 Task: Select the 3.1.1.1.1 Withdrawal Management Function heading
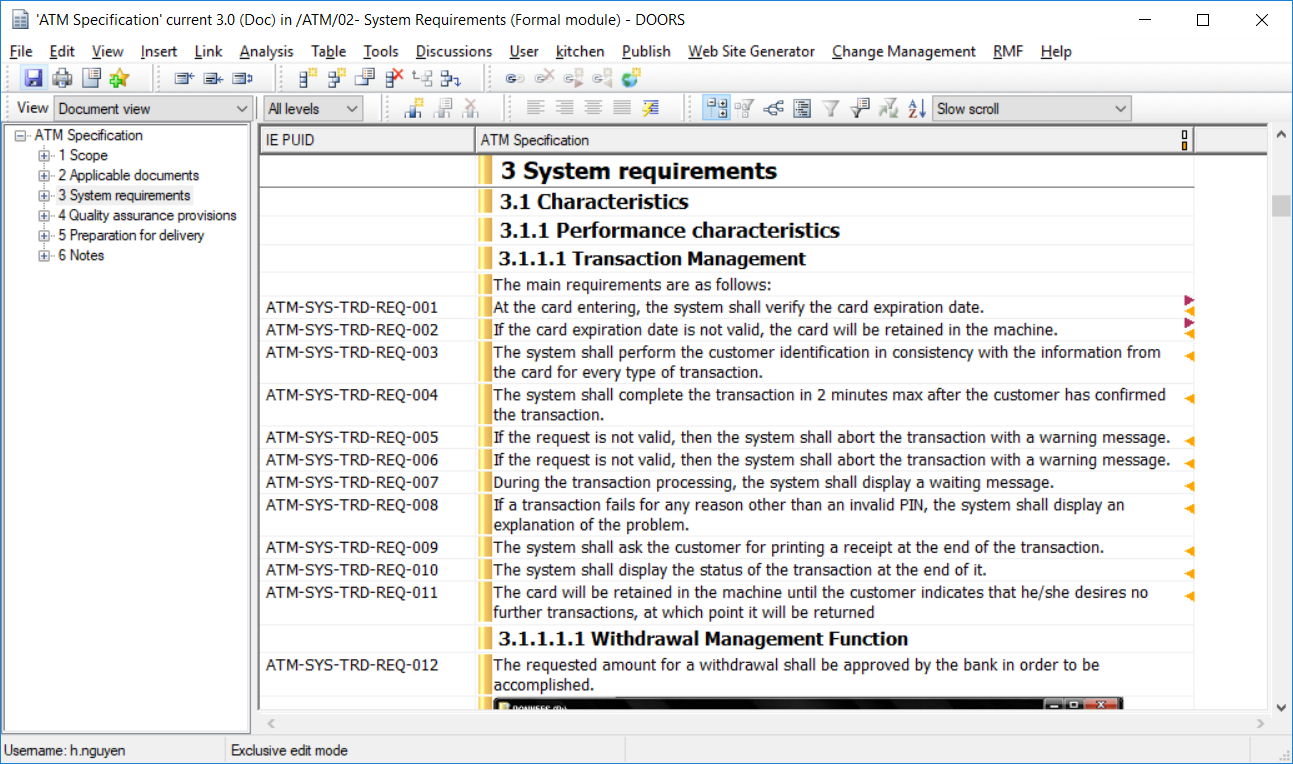(703, 638)
